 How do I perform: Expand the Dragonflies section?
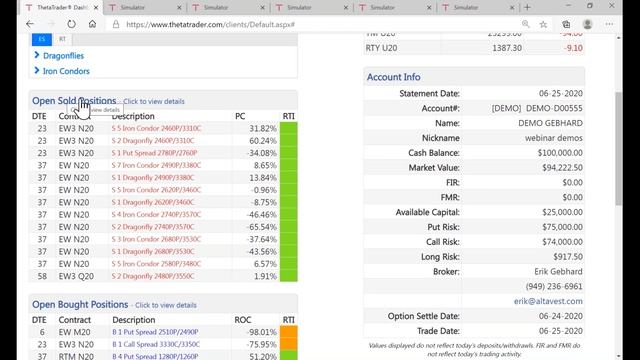click(59, 56)
